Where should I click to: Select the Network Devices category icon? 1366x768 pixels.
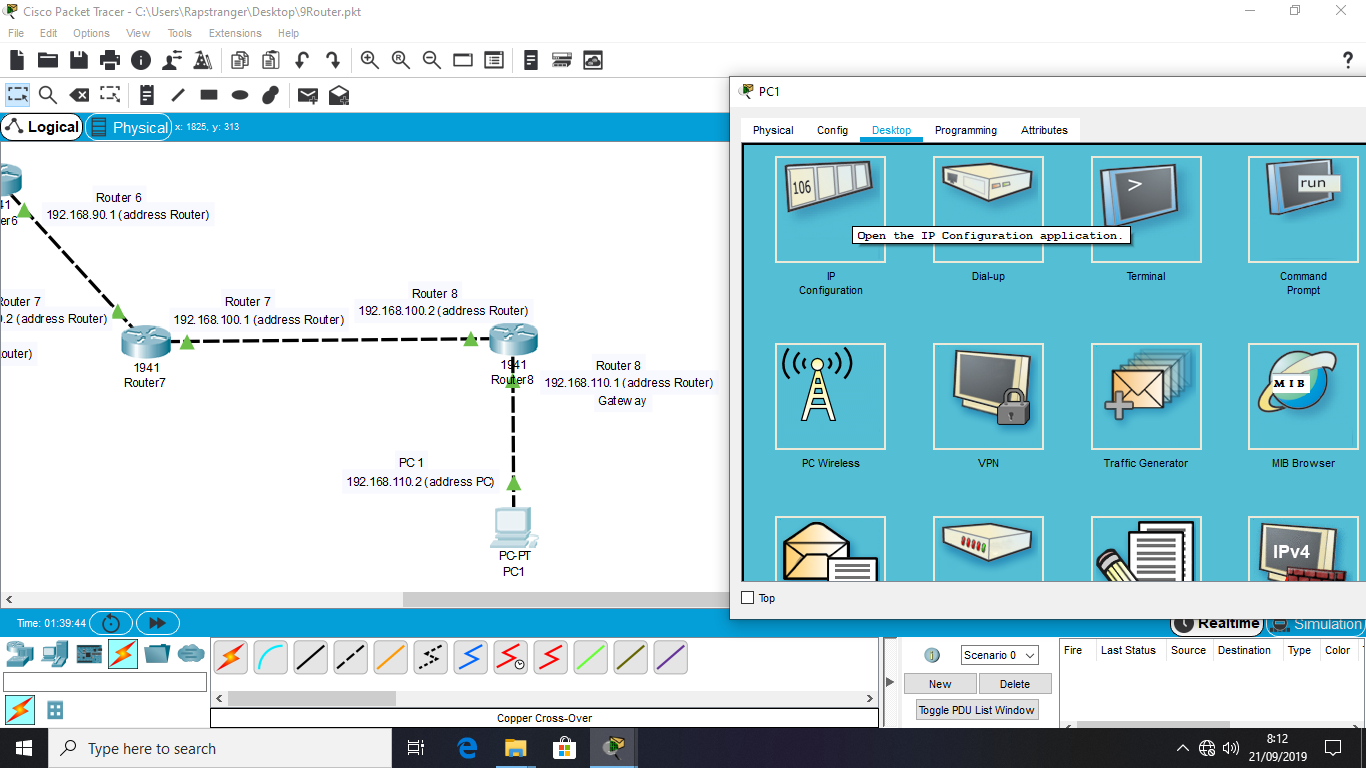tap(19, 654)
